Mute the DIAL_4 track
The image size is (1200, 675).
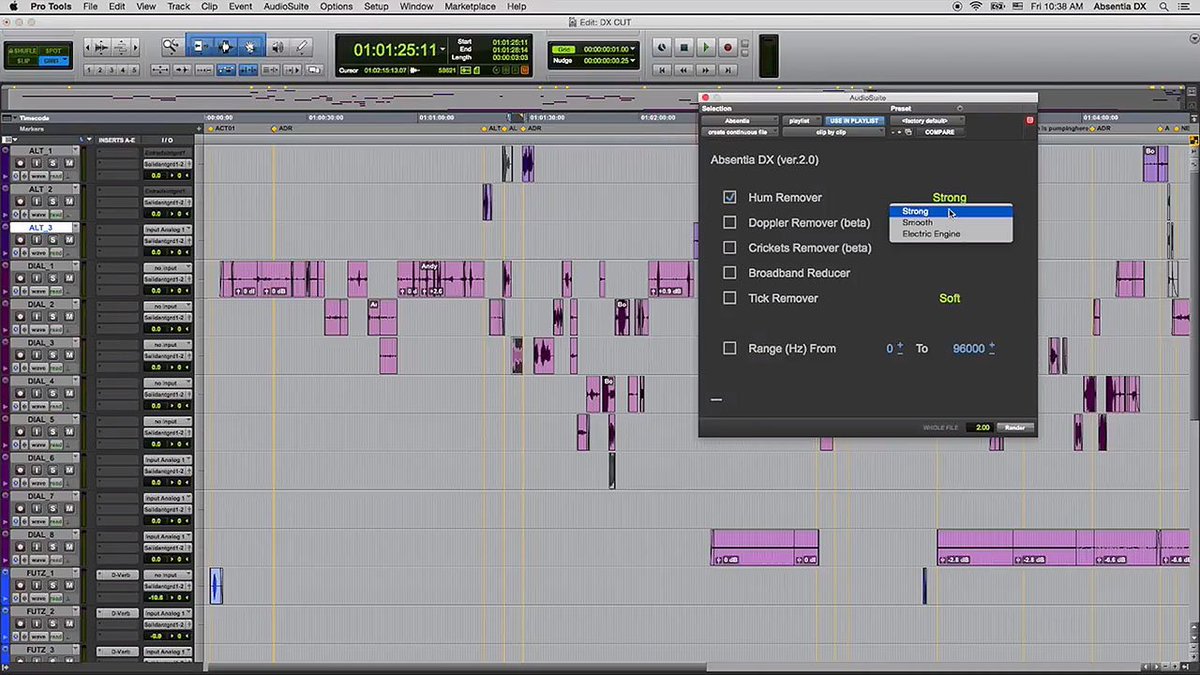pos(69,393)
